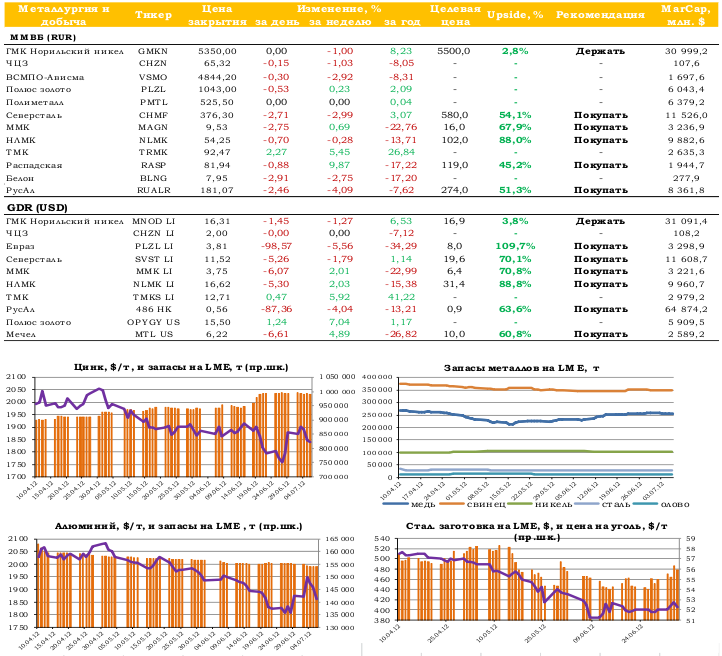The width and height of the screenshot is (722, 656).
Task: Click target price 119,0 for Распадская
Action: pos(454,165)
